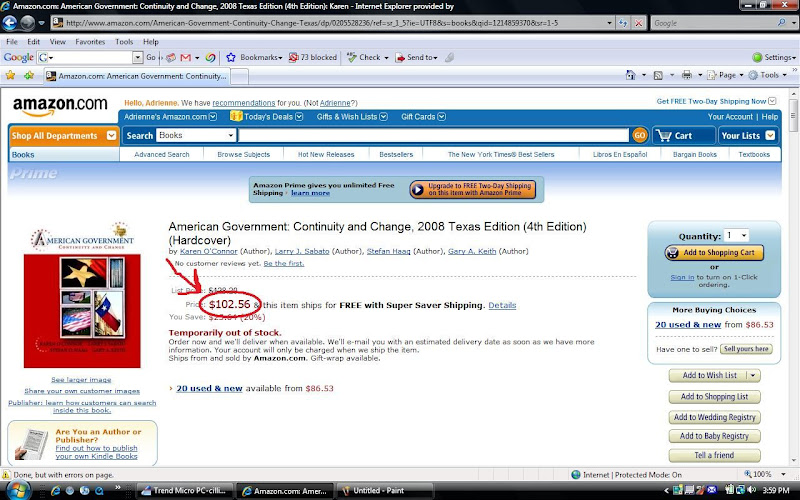Click the page vertical scrollbar
Screen dimensions: 800x500
point(793,278)
